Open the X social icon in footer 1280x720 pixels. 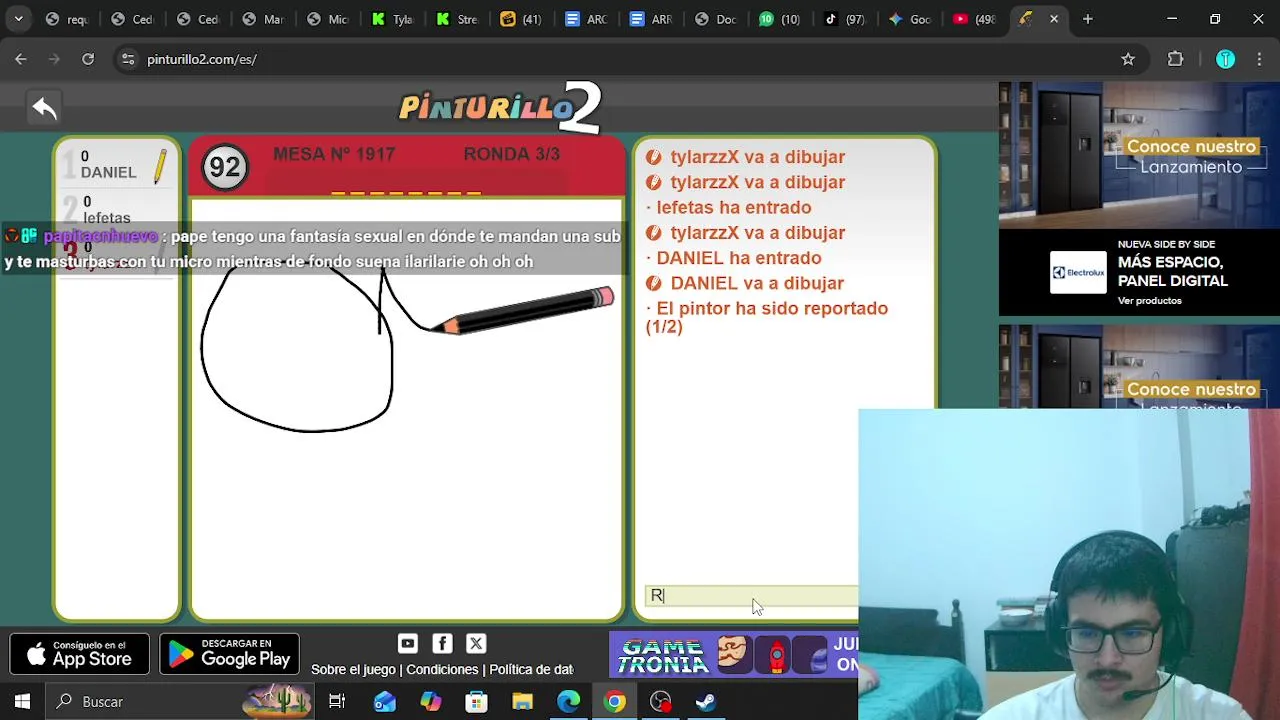(x=476, y=643)
